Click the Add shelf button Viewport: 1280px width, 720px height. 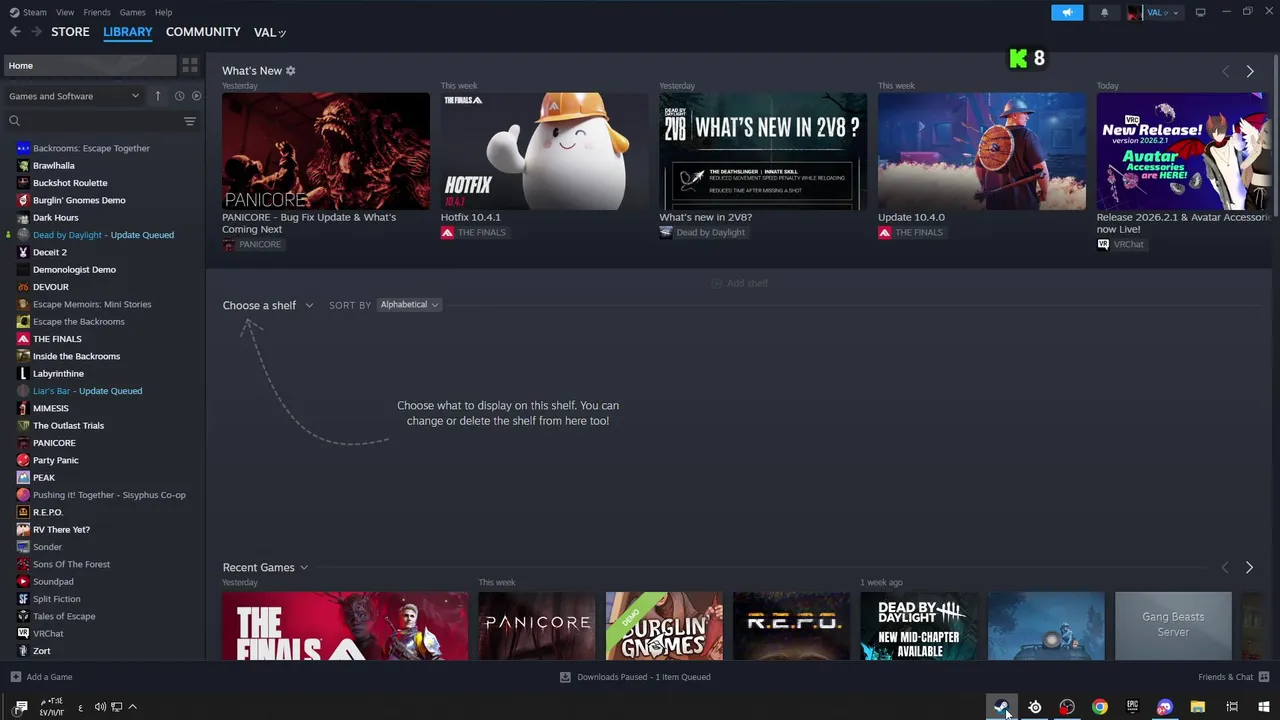[x=739, y=283]
